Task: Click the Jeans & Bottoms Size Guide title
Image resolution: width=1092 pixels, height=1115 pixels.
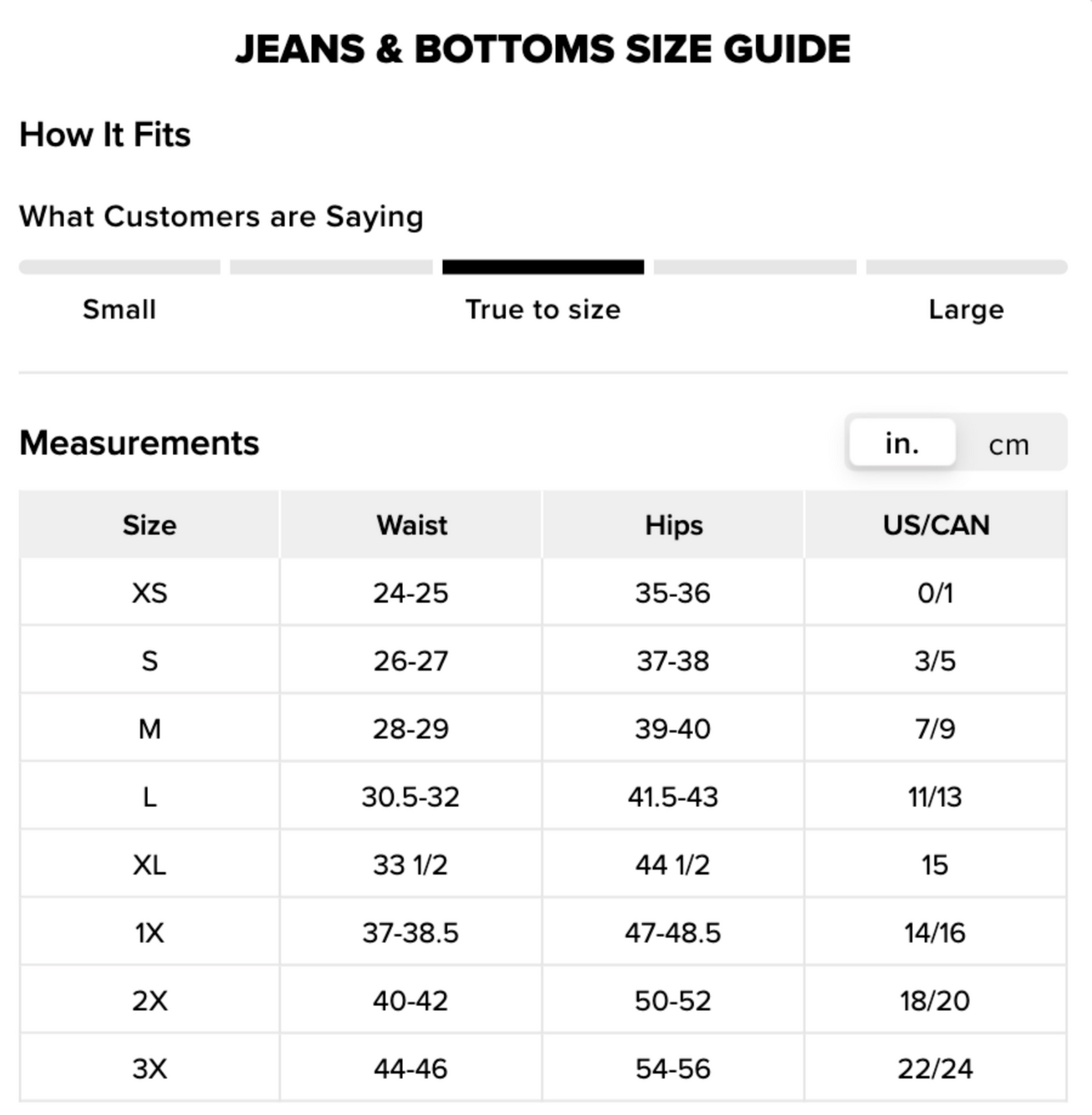Action: coord(543,49)
